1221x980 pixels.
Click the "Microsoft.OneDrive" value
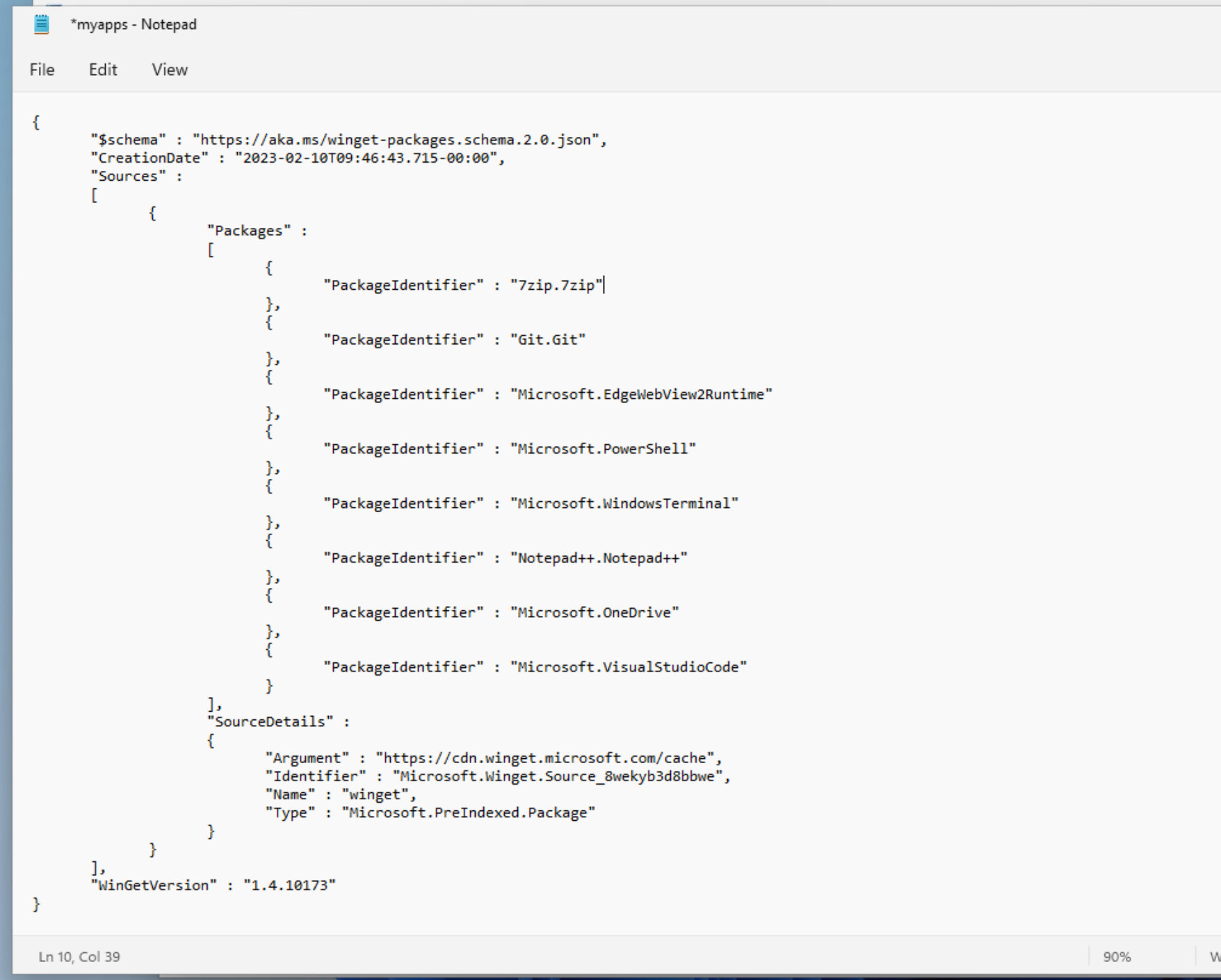[595, 612]
